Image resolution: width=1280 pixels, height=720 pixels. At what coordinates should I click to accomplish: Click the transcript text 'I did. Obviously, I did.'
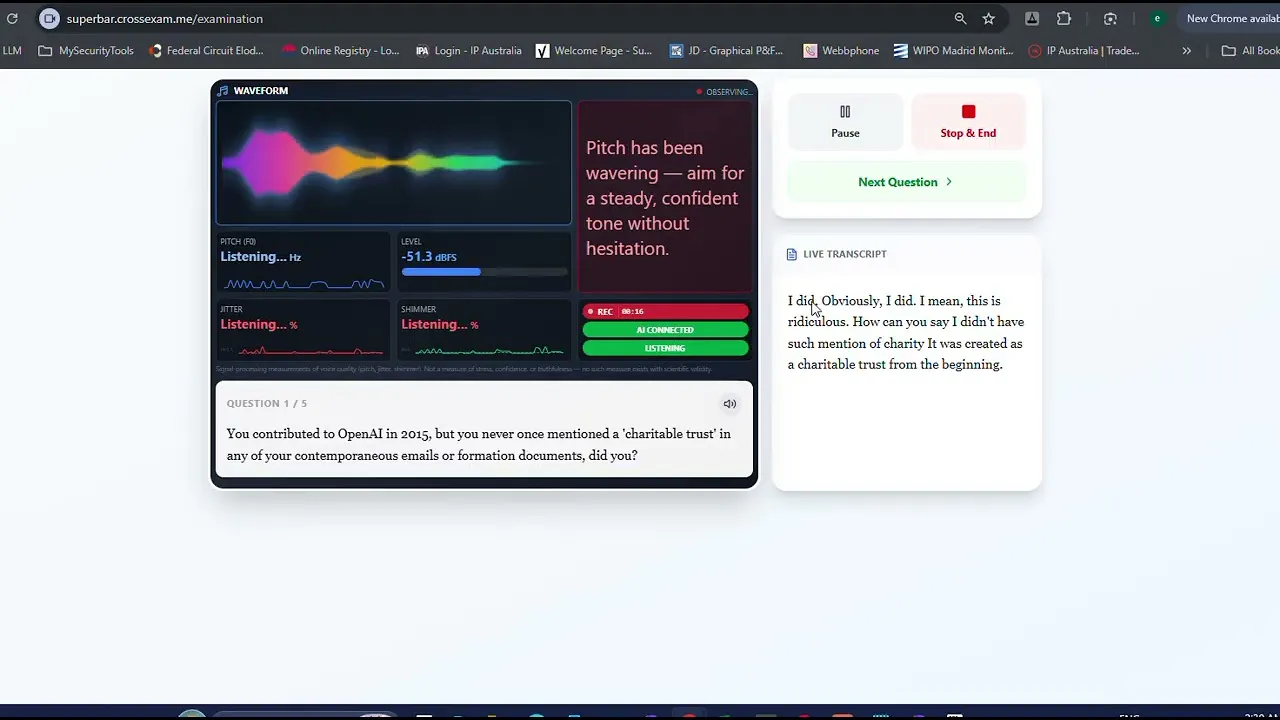point(851,301)
